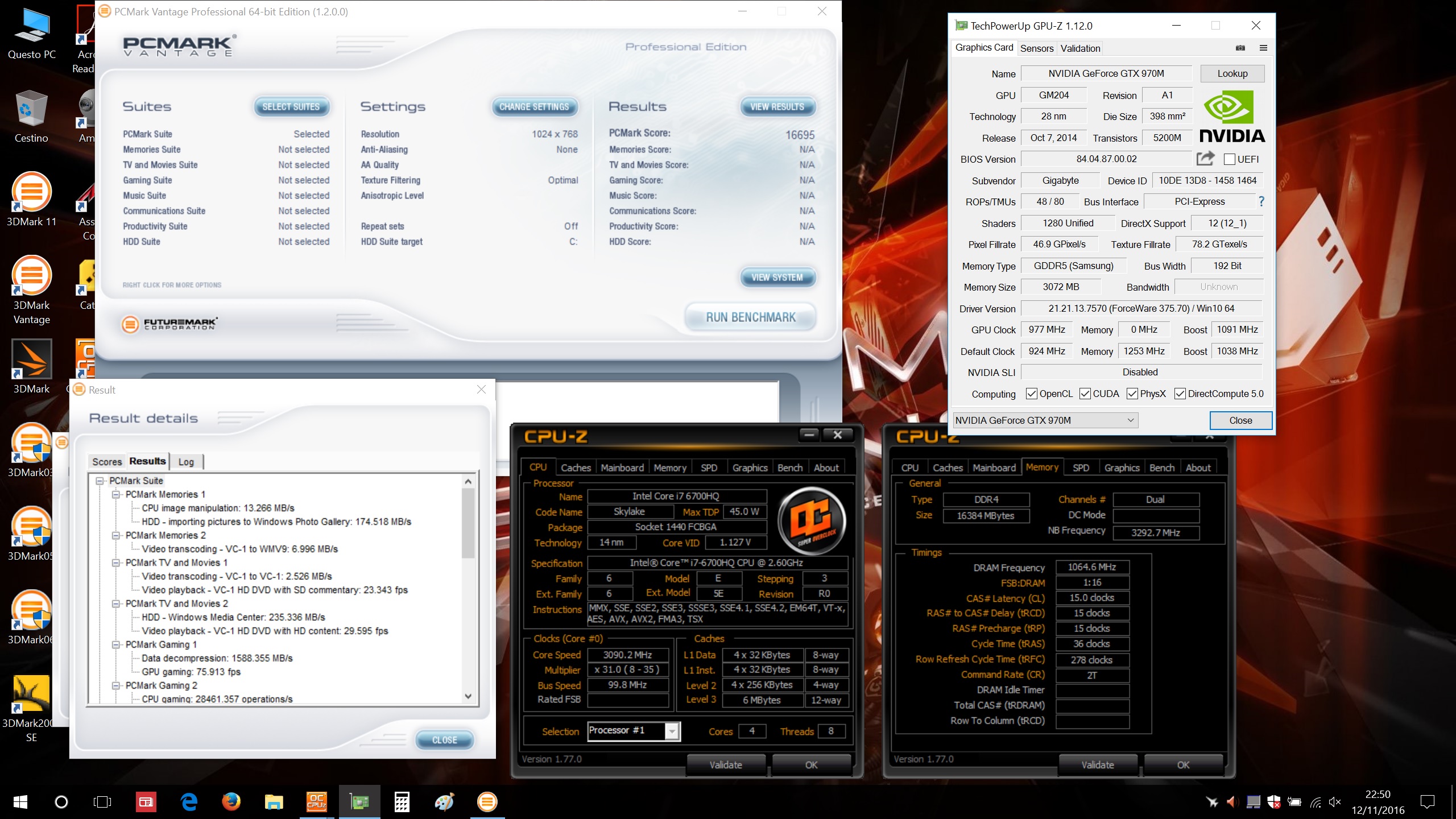Open Task View on taskbar
This screenshot has width=1456, height=819.
[102, 802]
